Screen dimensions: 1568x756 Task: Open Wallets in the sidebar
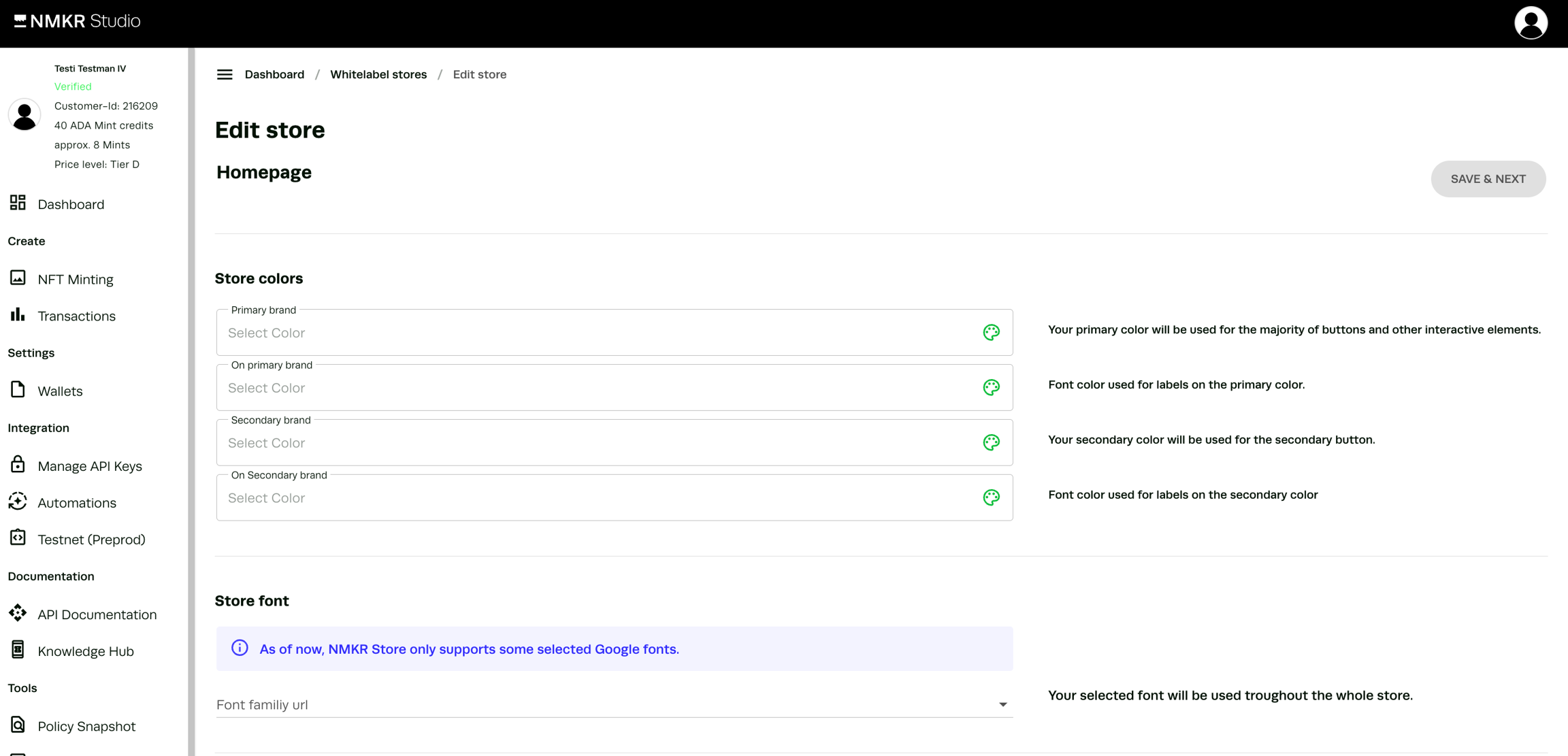[60, 391]
